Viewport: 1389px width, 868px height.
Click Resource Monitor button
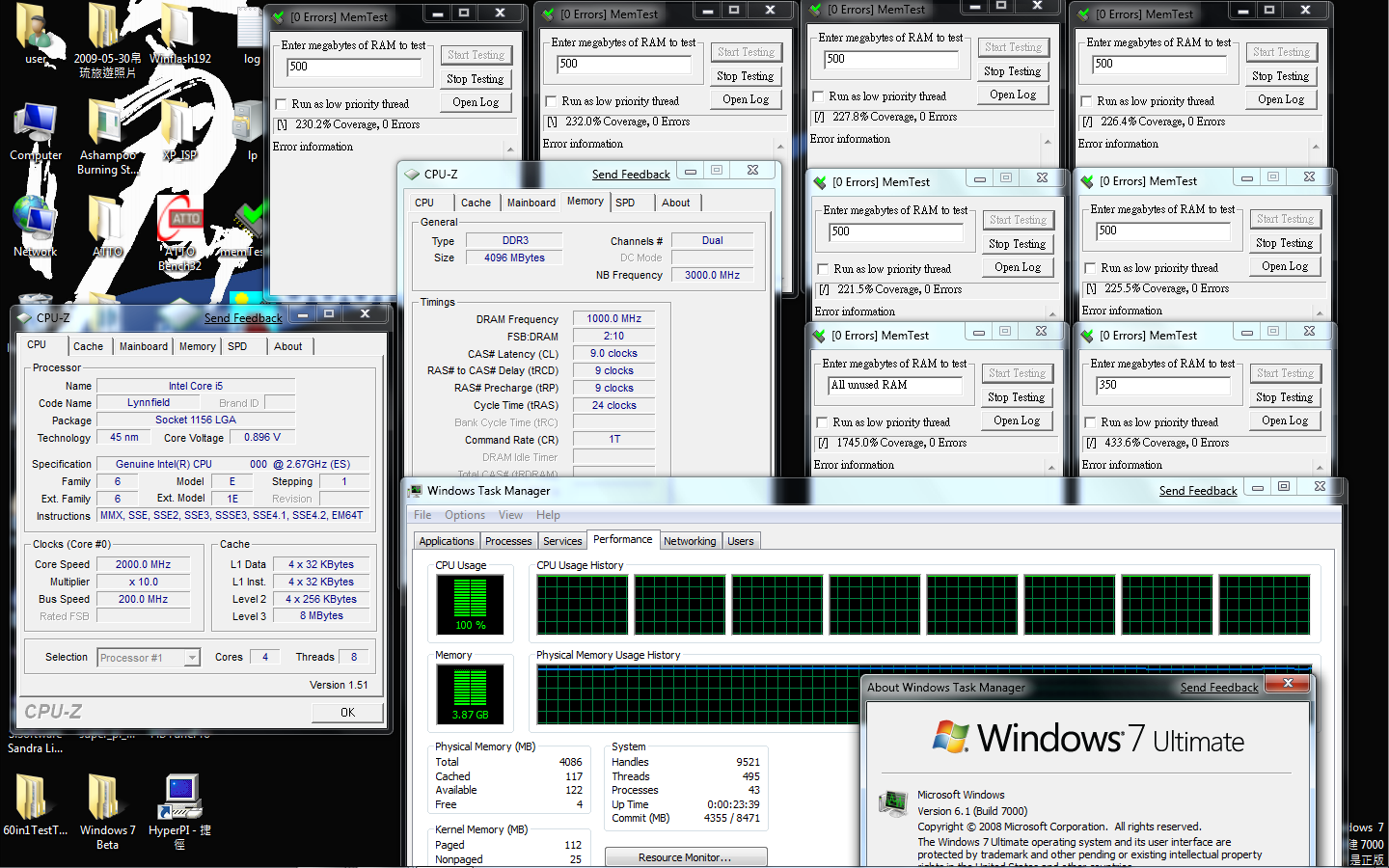tap(686, 857)
